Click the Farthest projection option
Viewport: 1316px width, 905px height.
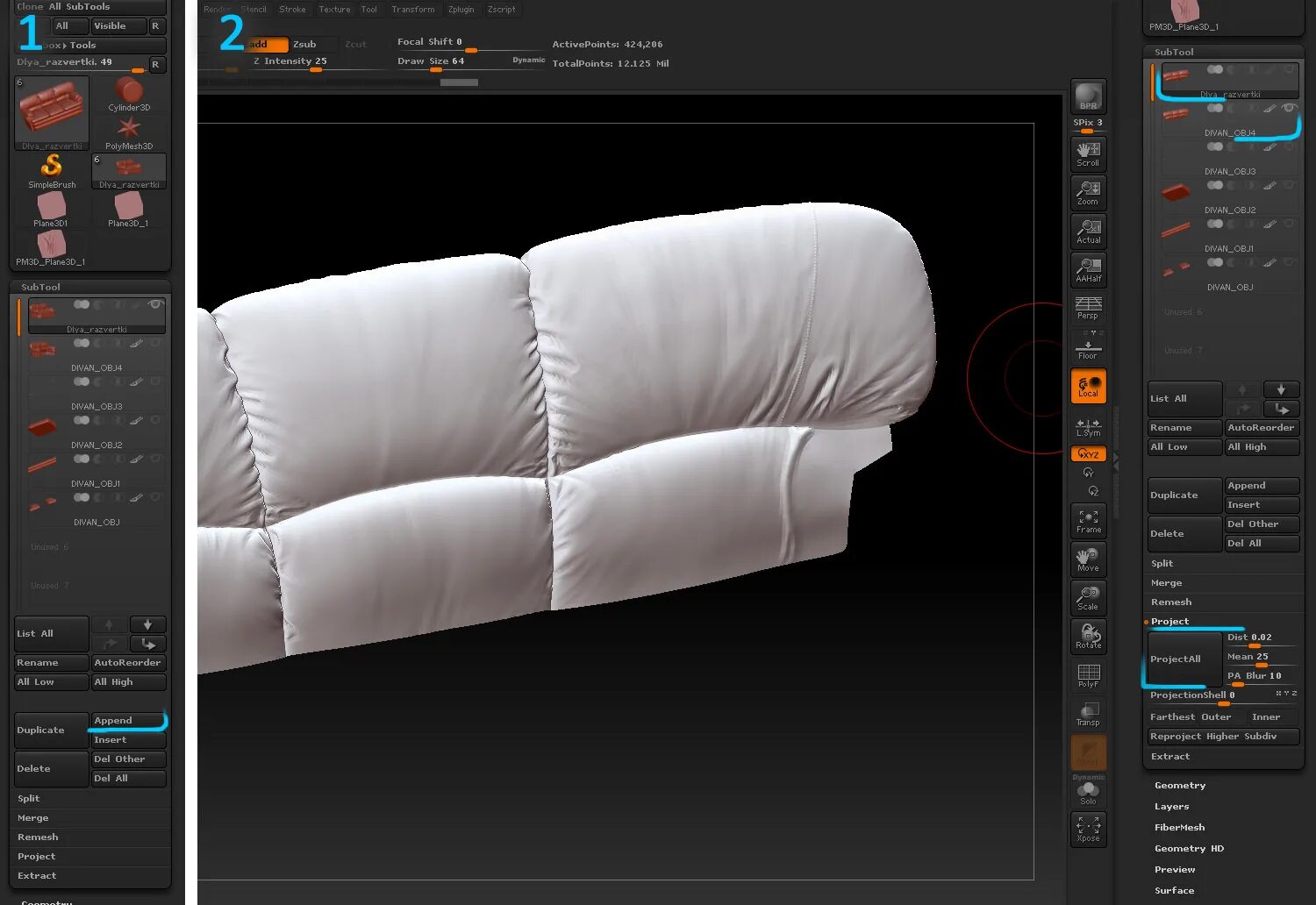(x=1173, y=716)
